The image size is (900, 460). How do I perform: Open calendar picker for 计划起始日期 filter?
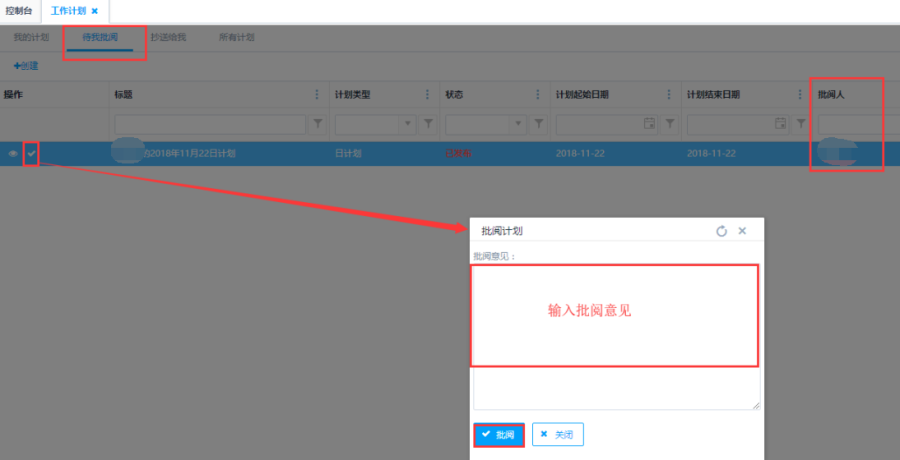click(x=649, y=124)
